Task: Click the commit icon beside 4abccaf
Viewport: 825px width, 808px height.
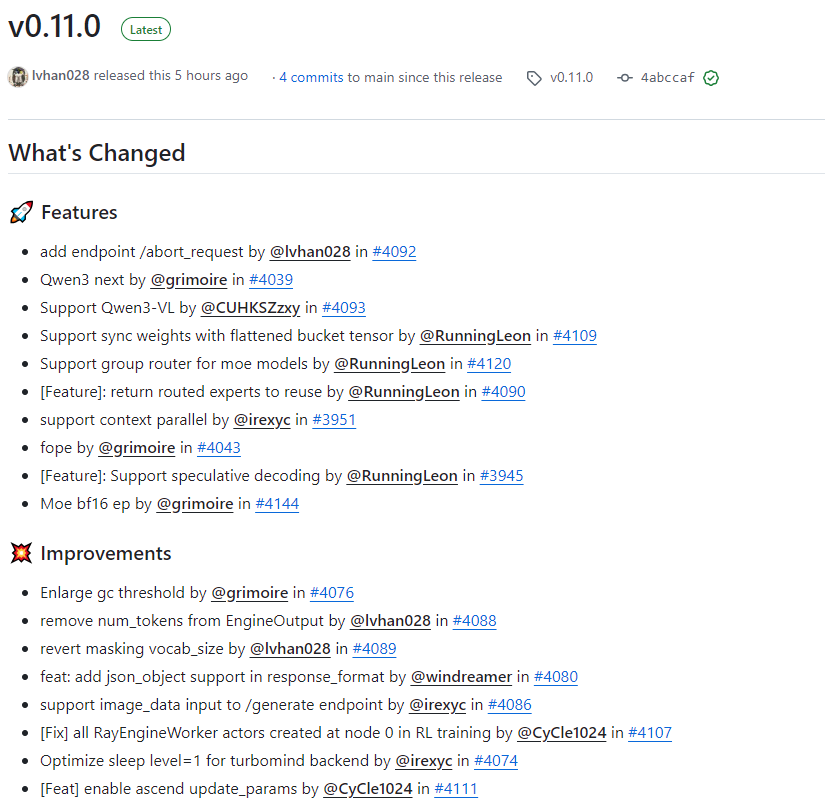Action: (625, 78)
